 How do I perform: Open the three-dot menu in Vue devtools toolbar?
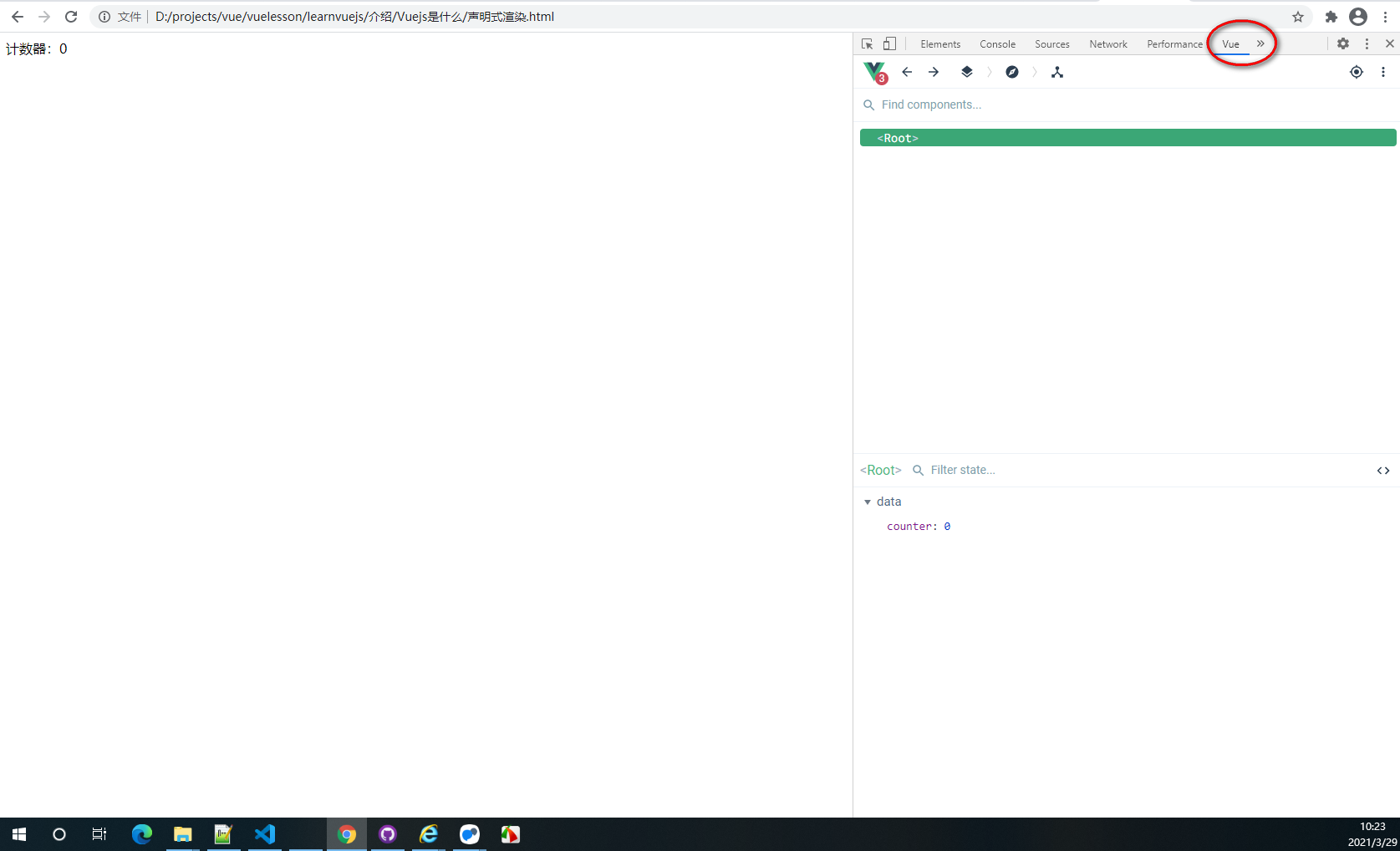1383,72
